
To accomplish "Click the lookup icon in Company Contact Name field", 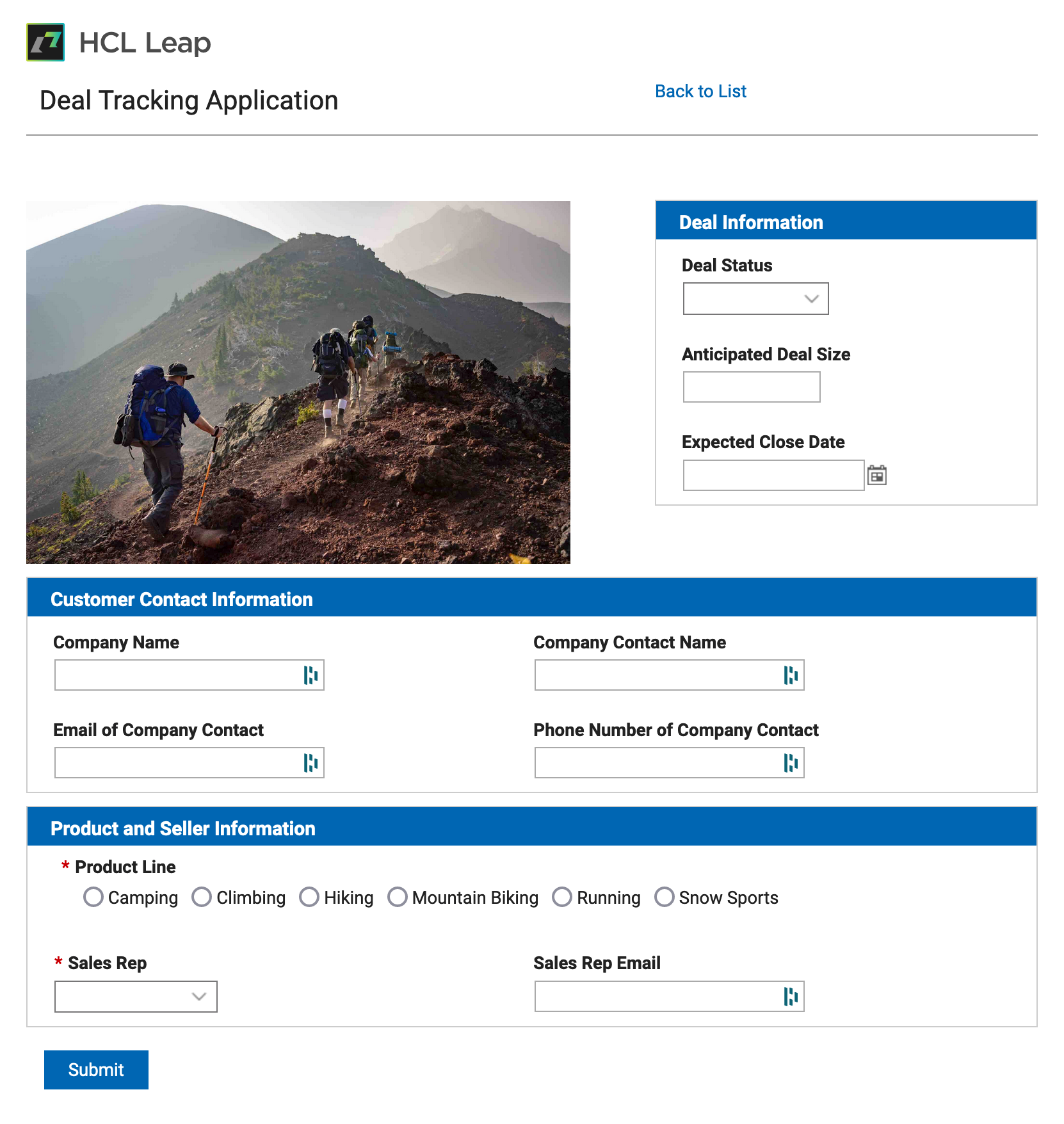I will tap(791, 675).
